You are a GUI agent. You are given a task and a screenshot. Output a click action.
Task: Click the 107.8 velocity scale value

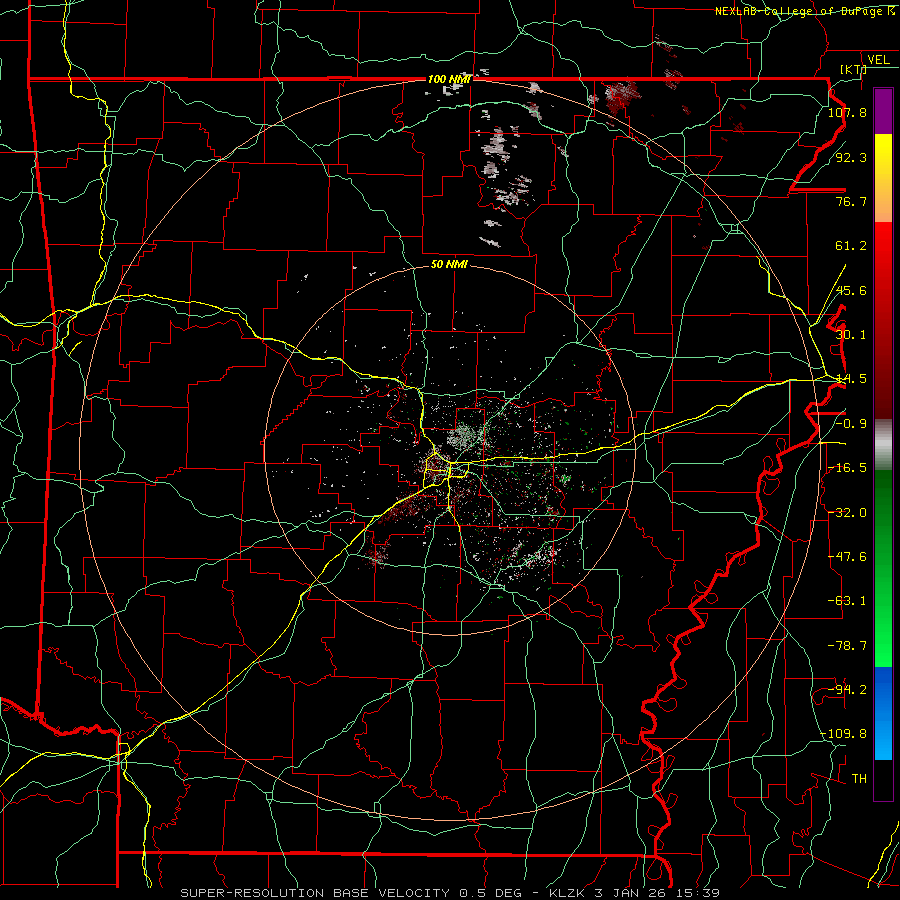click(847, 112)
